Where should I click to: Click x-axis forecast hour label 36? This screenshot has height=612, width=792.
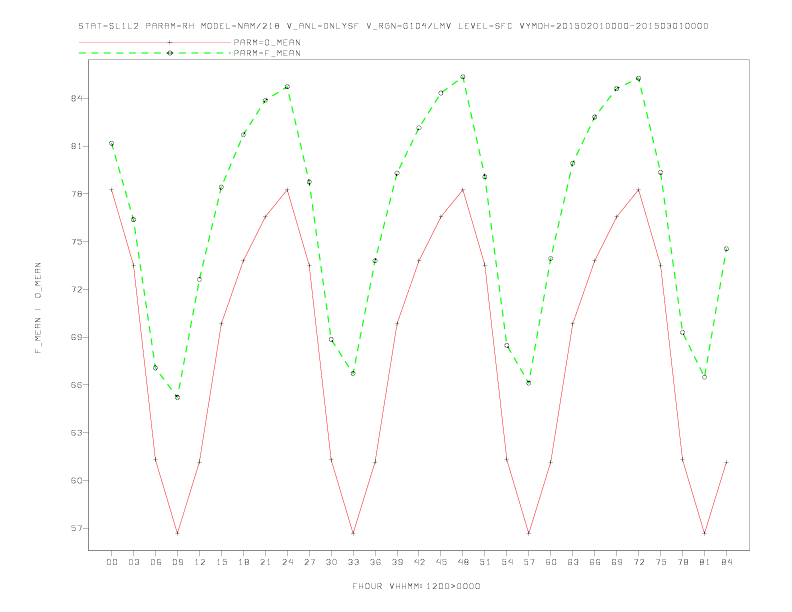pyautogui.click(x=375, y=562)
